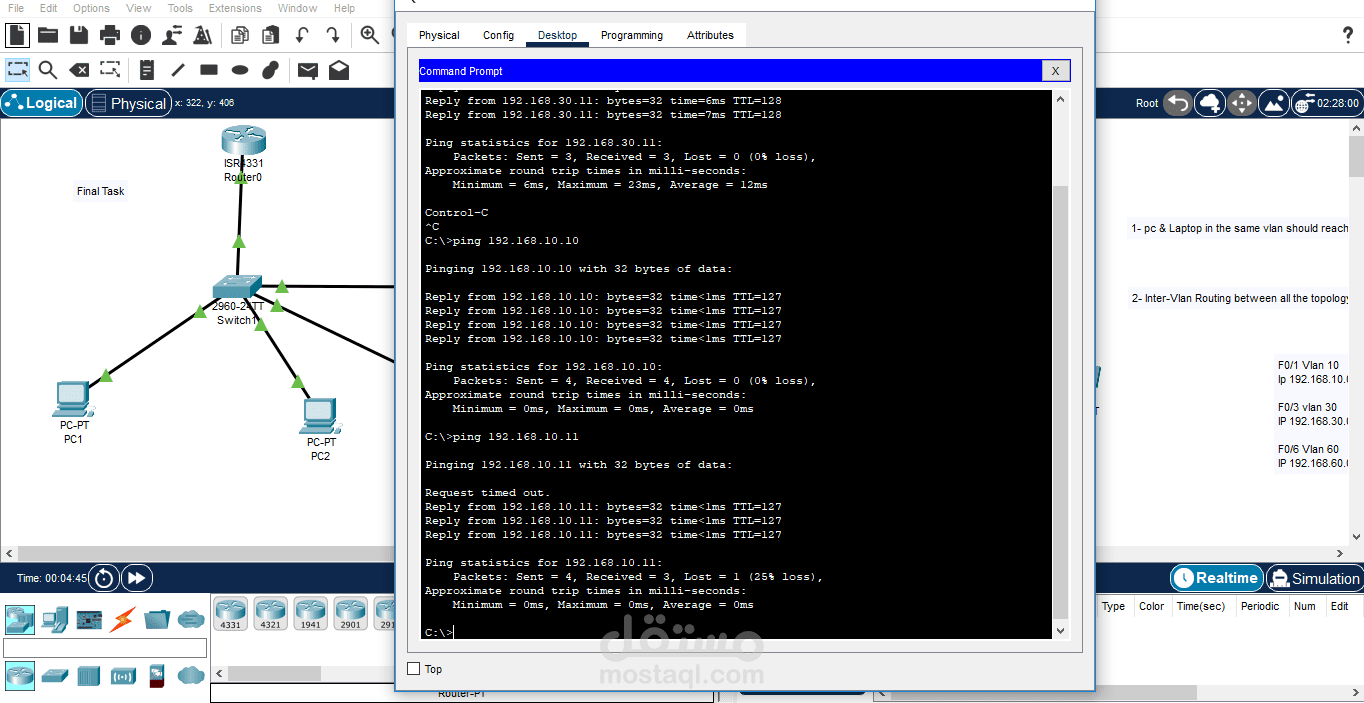Open the Help menu
The image size is (1364, 703).
pos(344,8)
